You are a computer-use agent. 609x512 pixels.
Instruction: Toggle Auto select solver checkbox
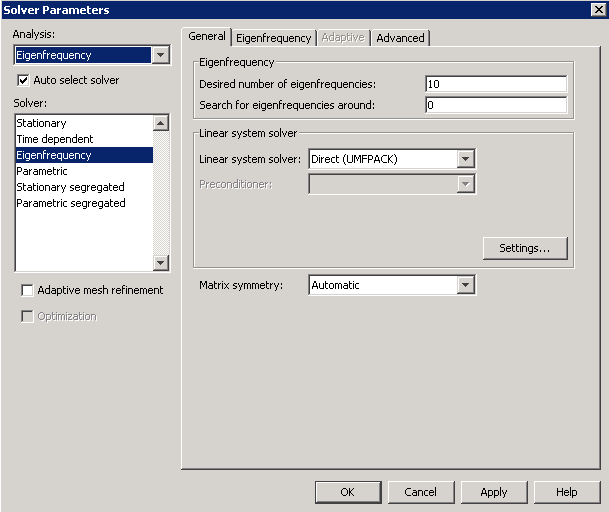click(23, 80)
